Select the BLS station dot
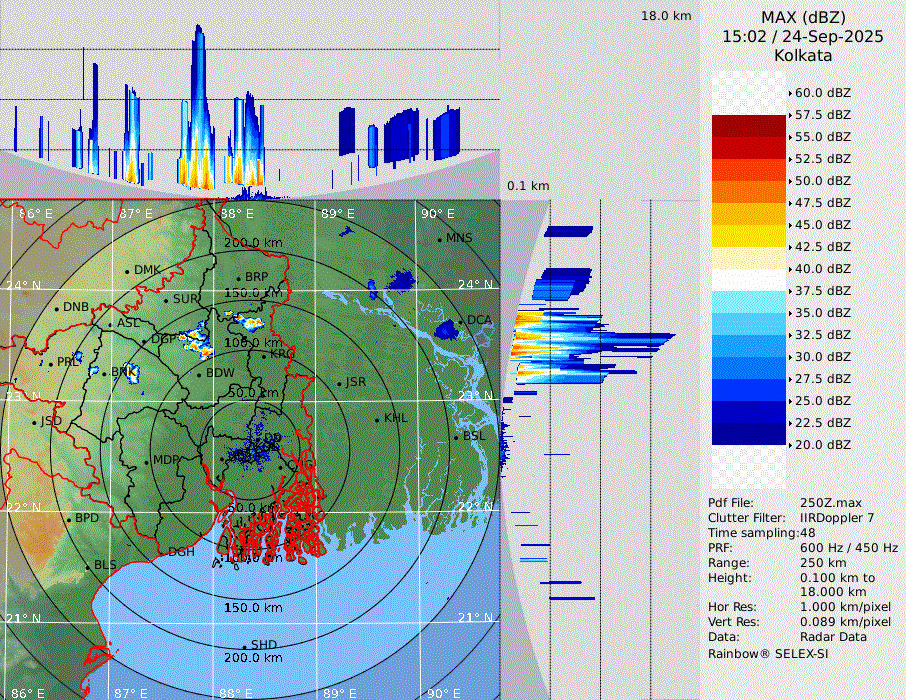Viewport: 906px width, 700px height. (x=87, y=566)
